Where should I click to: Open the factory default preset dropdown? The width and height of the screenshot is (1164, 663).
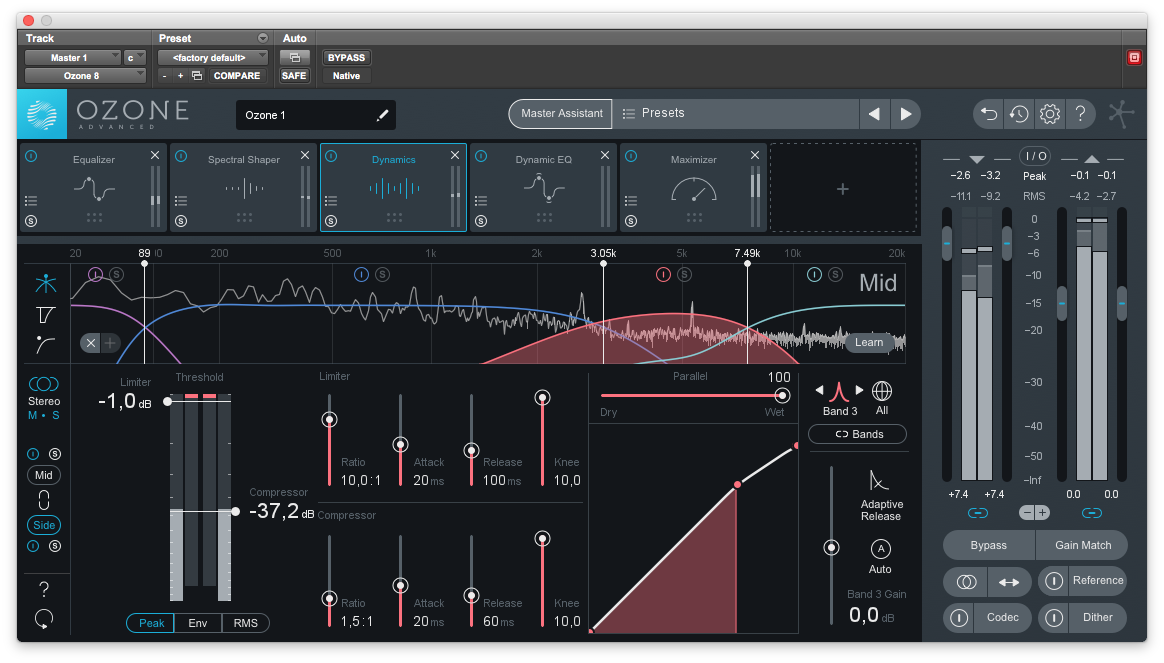pyautogui.click(x=213, y=57)
